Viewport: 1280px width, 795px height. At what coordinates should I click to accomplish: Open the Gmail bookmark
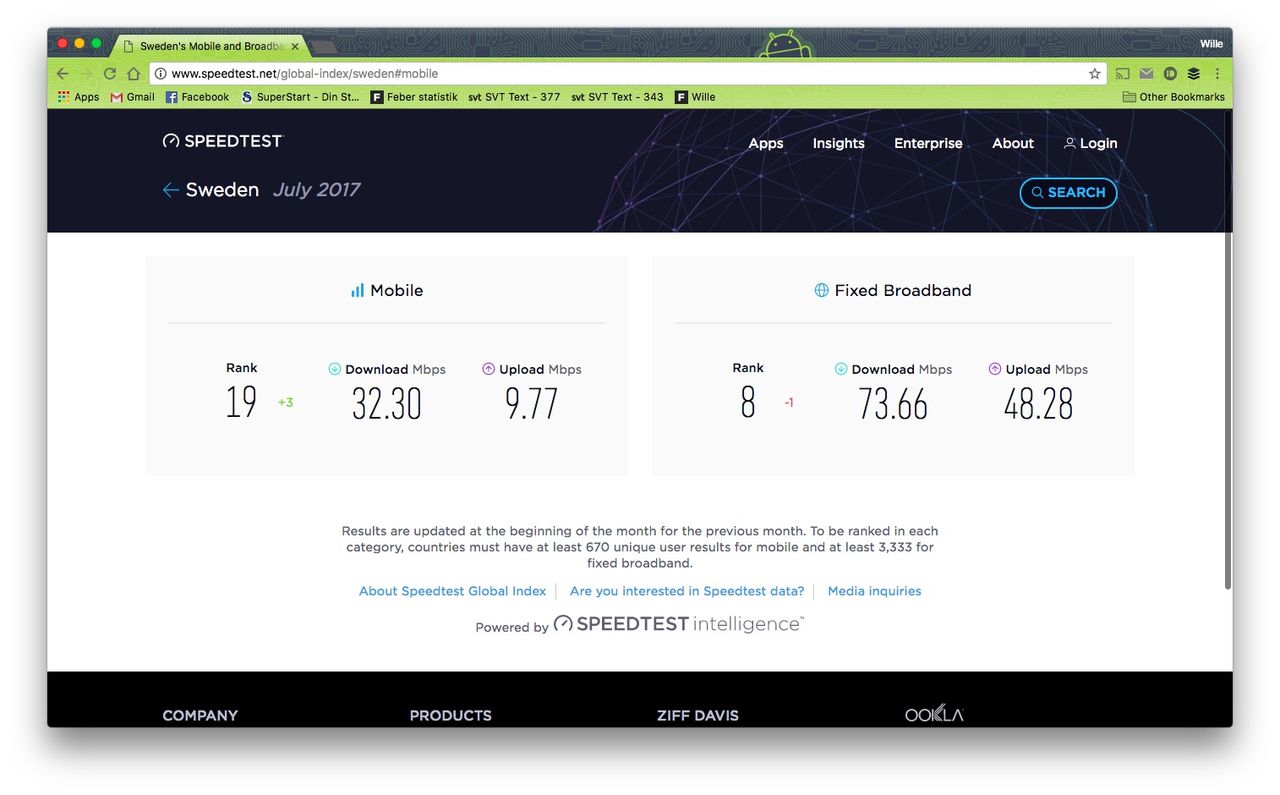coord(132,97)
